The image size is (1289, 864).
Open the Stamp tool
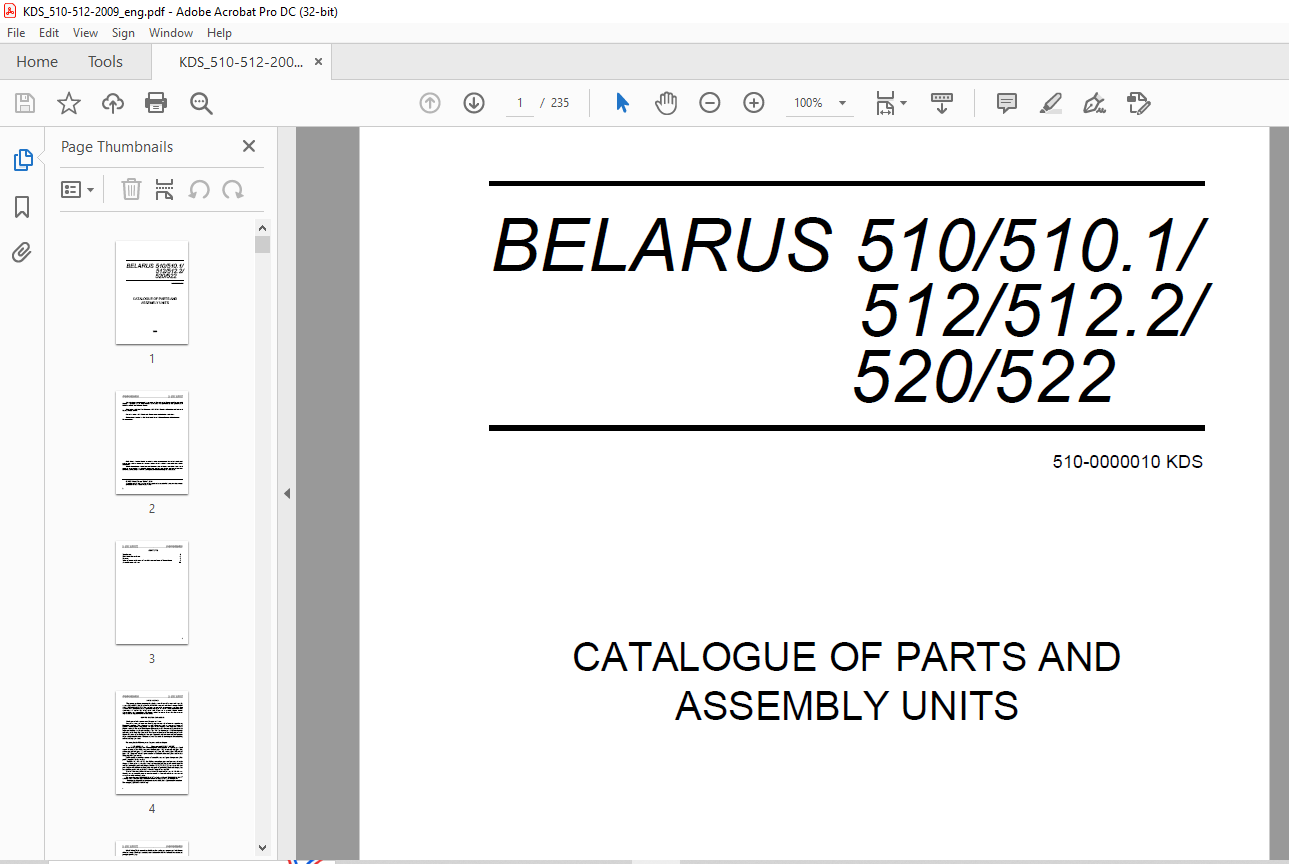(x=1139, y=103)
